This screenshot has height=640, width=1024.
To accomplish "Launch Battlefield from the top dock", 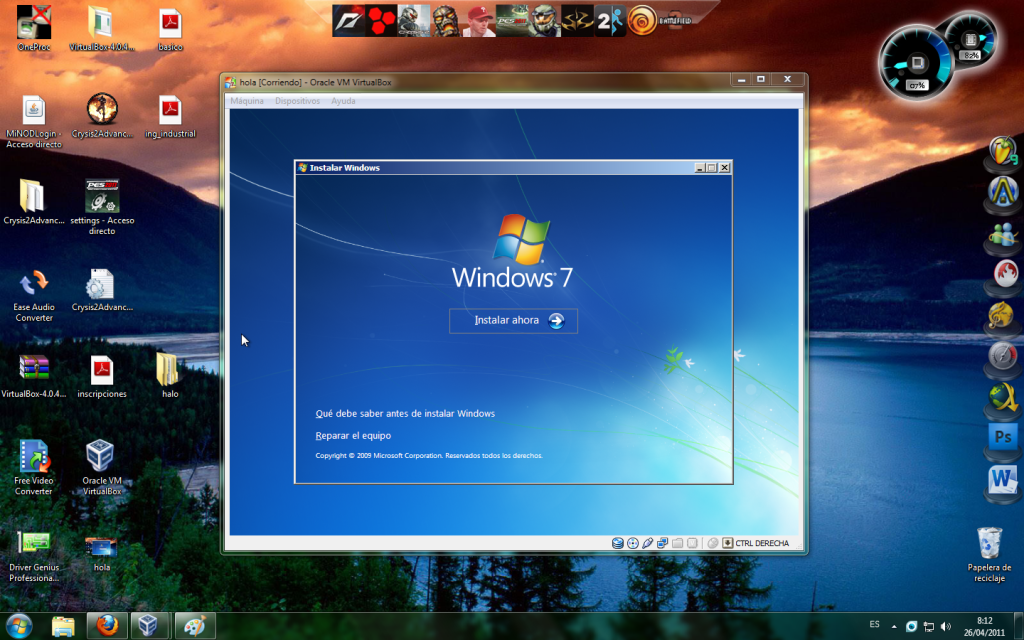I will click(675, 21).
